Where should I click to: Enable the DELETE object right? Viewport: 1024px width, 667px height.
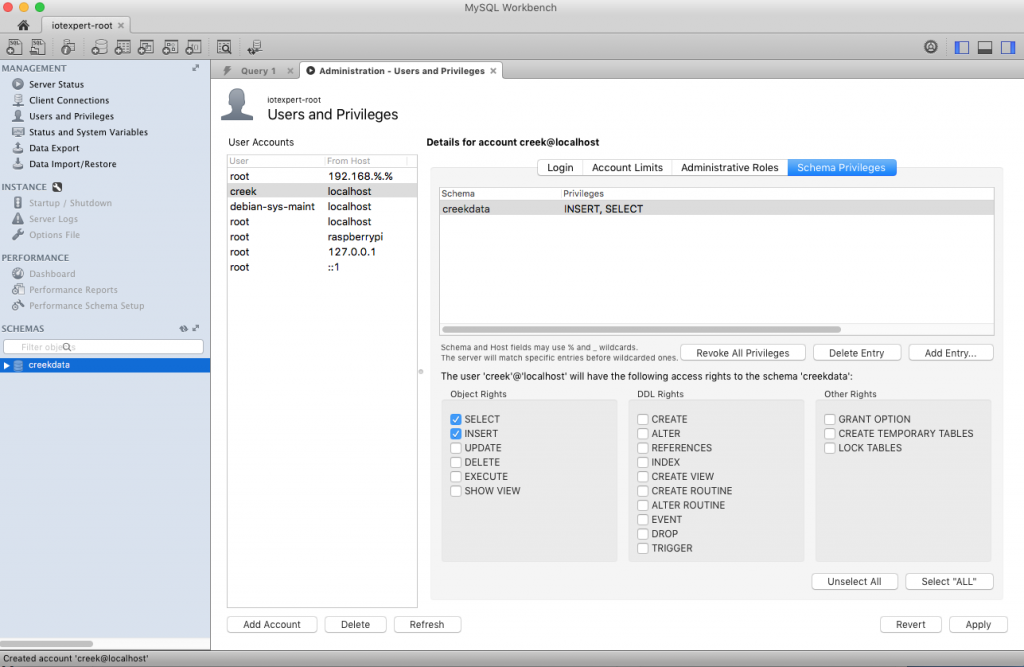[x=456, y=463]
